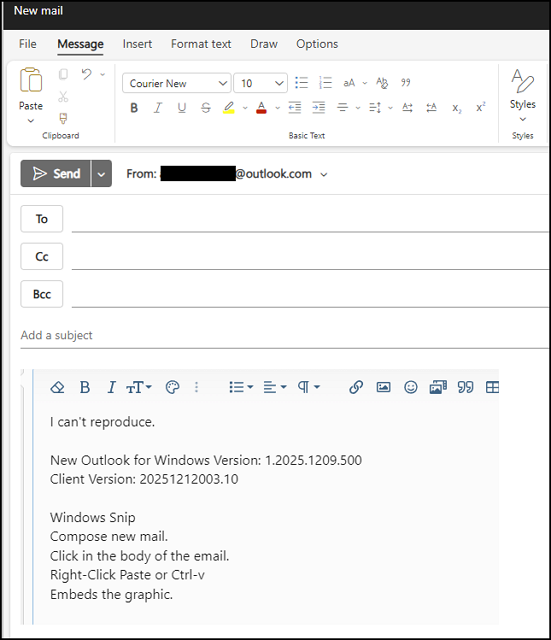Switch to the Insert tab
The image size is (551, 640).
click(x=137, y=44)
